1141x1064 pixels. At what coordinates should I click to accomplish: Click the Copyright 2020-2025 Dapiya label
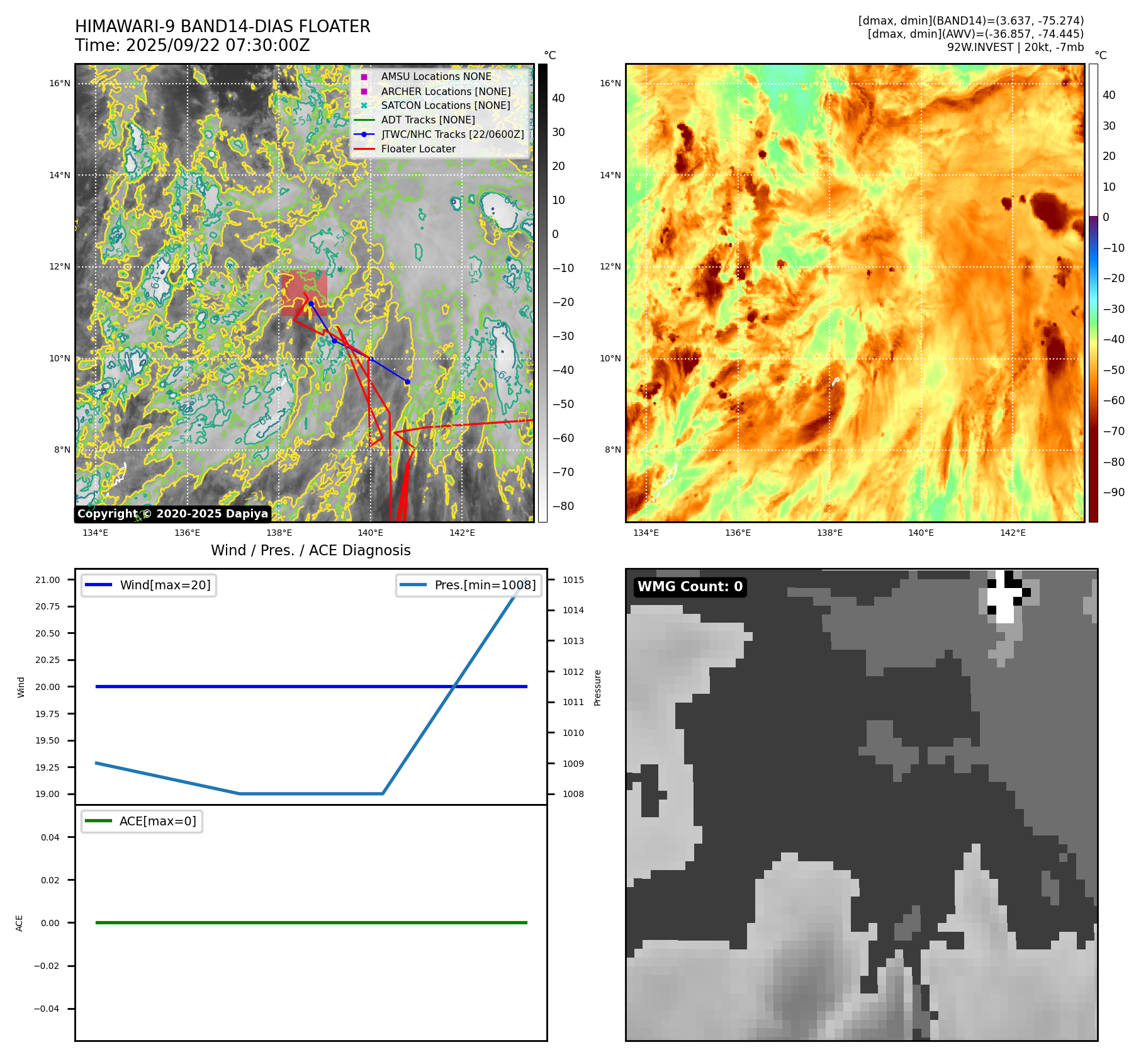173,514
